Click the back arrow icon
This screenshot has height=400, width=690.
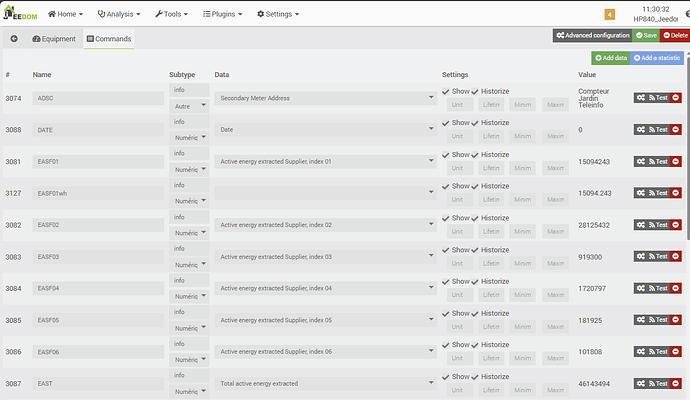[14, 39]
